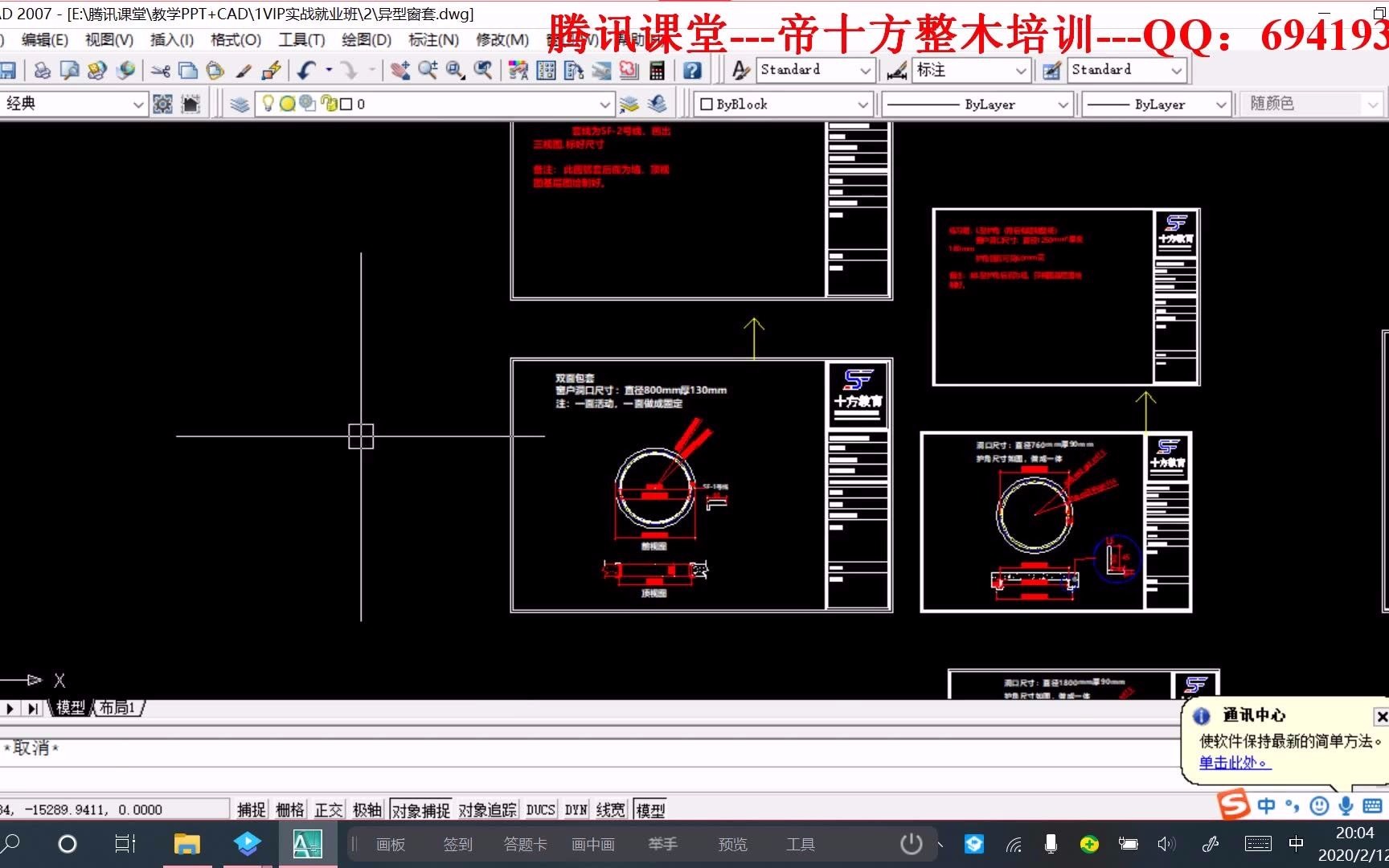Click the Layer Previous icon
1389x868 pixels.
(657, 104)
